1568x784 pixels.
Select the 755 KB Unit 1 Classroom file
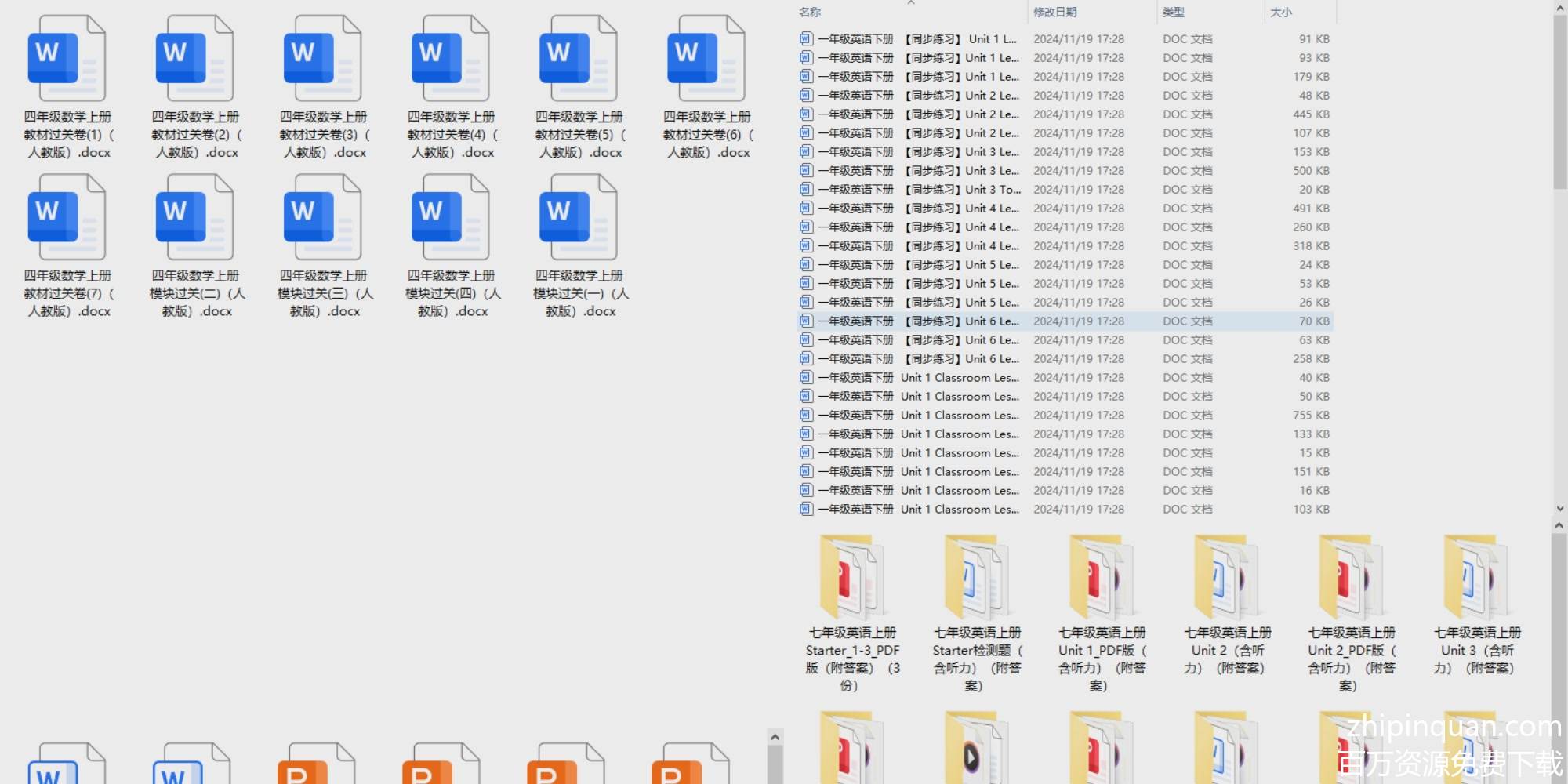coord(917,416)
